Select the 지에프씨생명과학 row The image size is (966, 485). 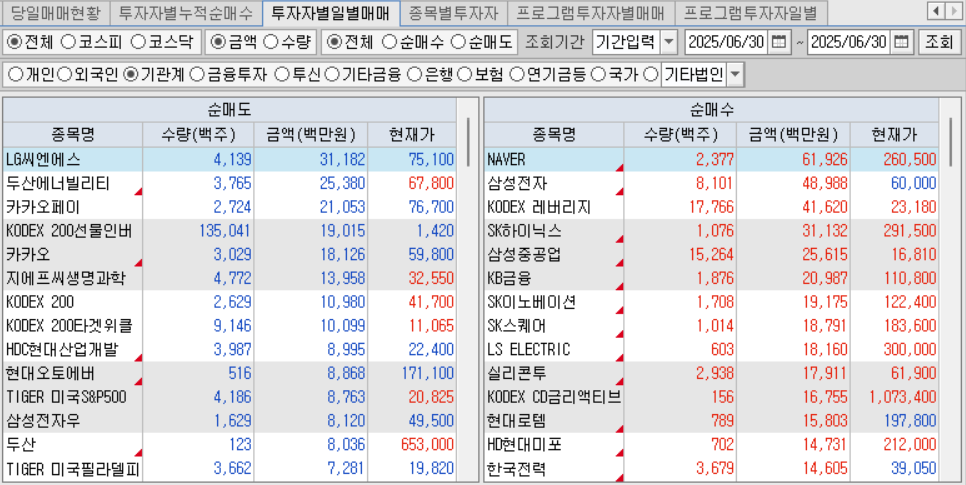click(230, 279)
